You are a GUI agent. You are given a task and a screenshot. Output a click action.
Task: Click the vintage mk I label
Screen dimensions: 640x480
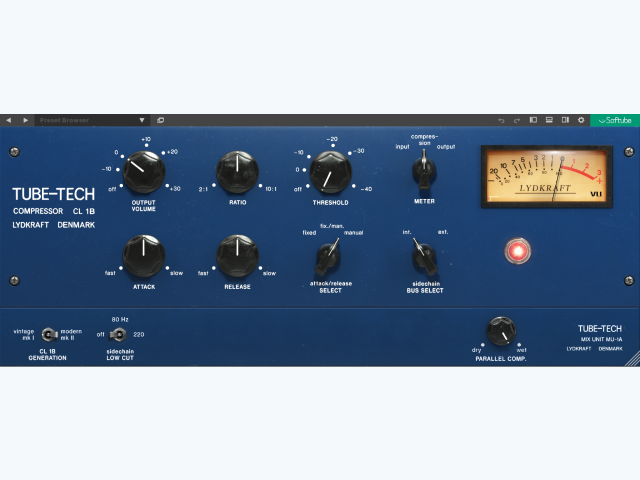coord(24,335)
